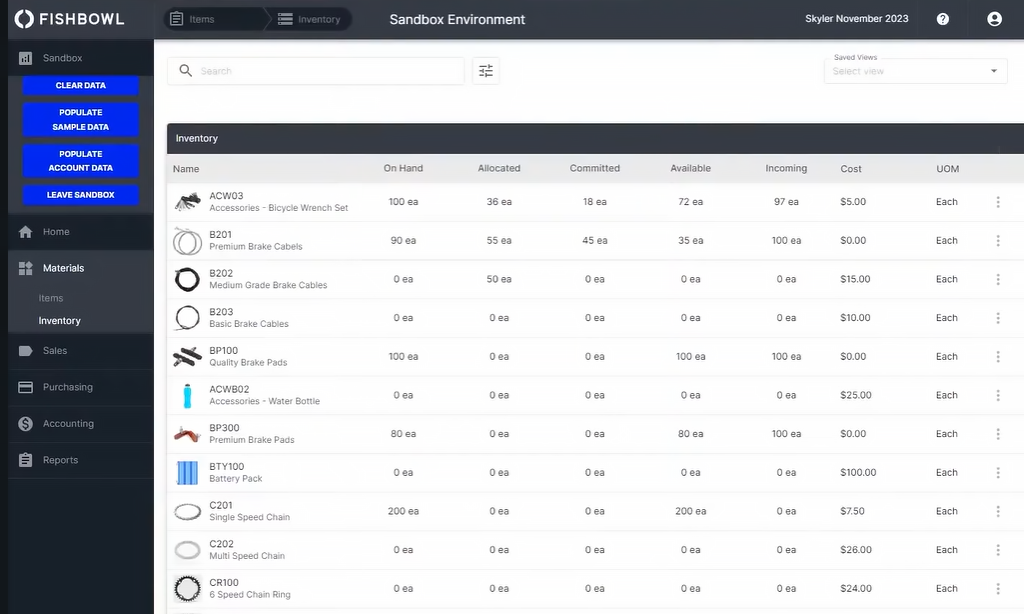Sort by the Incoming column header
The width and height of the screenshot is (1024, 614).
click(x=786, y=169)
